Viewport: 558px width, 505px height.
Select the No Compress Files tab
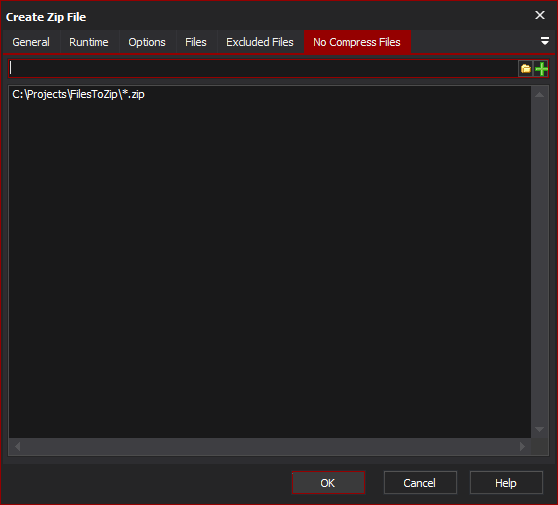point(357,42)
